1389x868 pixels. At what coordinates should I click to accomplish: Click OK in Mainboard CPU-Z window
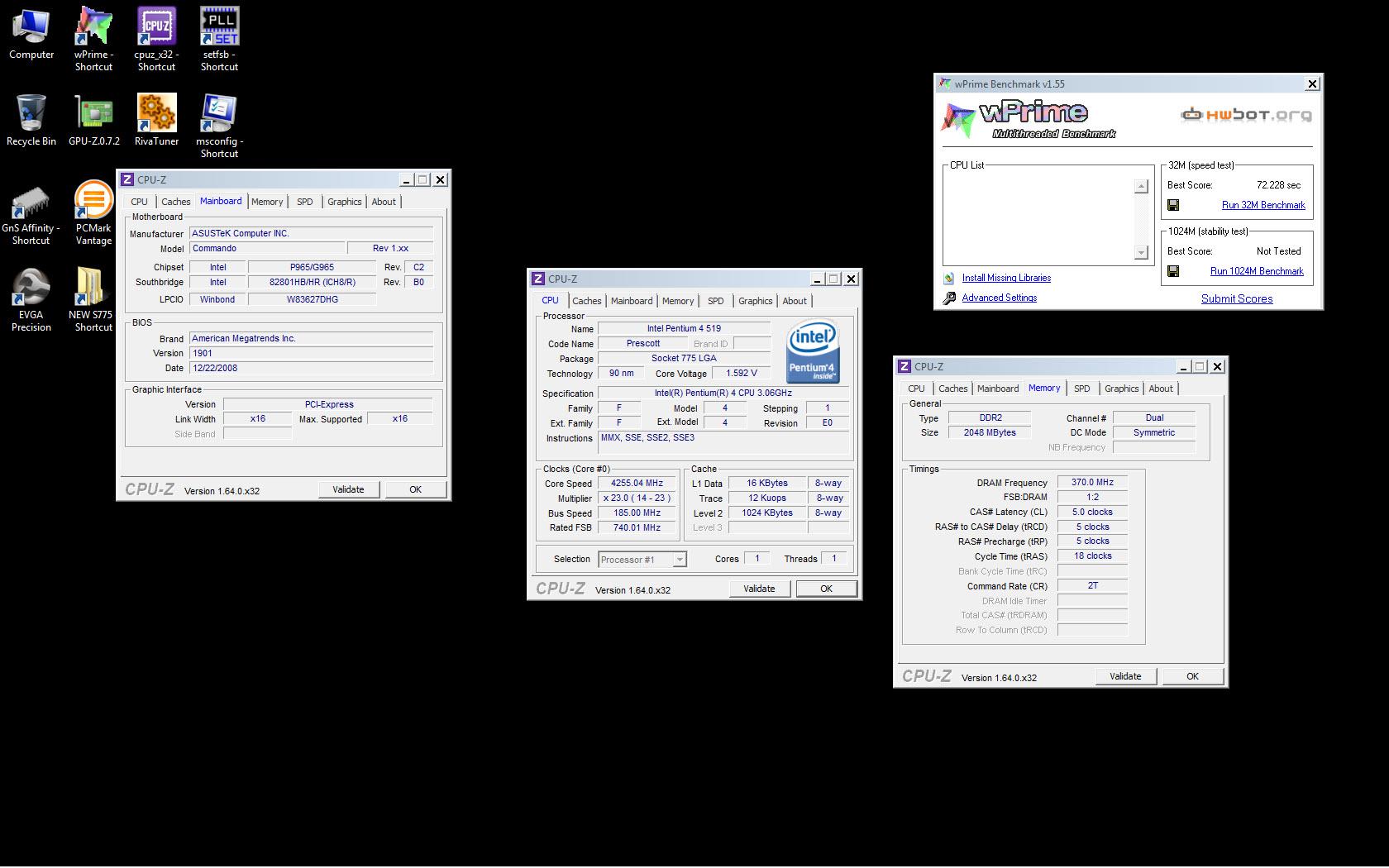pyautogui.click(x=416, y=489)
